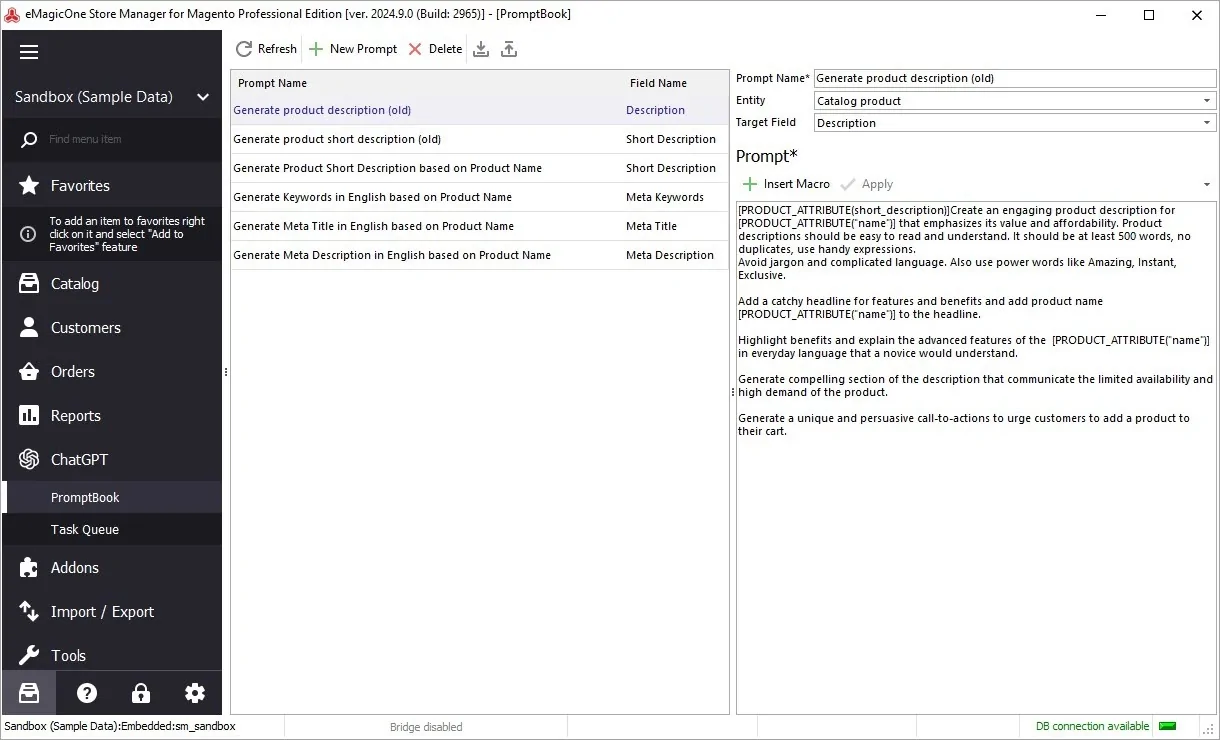The image size is (1220, 740).
Task: Click the 'Sandbox (Sample Data):Embedded:sm_sandbox' status text
Action: tap(120, 726)
